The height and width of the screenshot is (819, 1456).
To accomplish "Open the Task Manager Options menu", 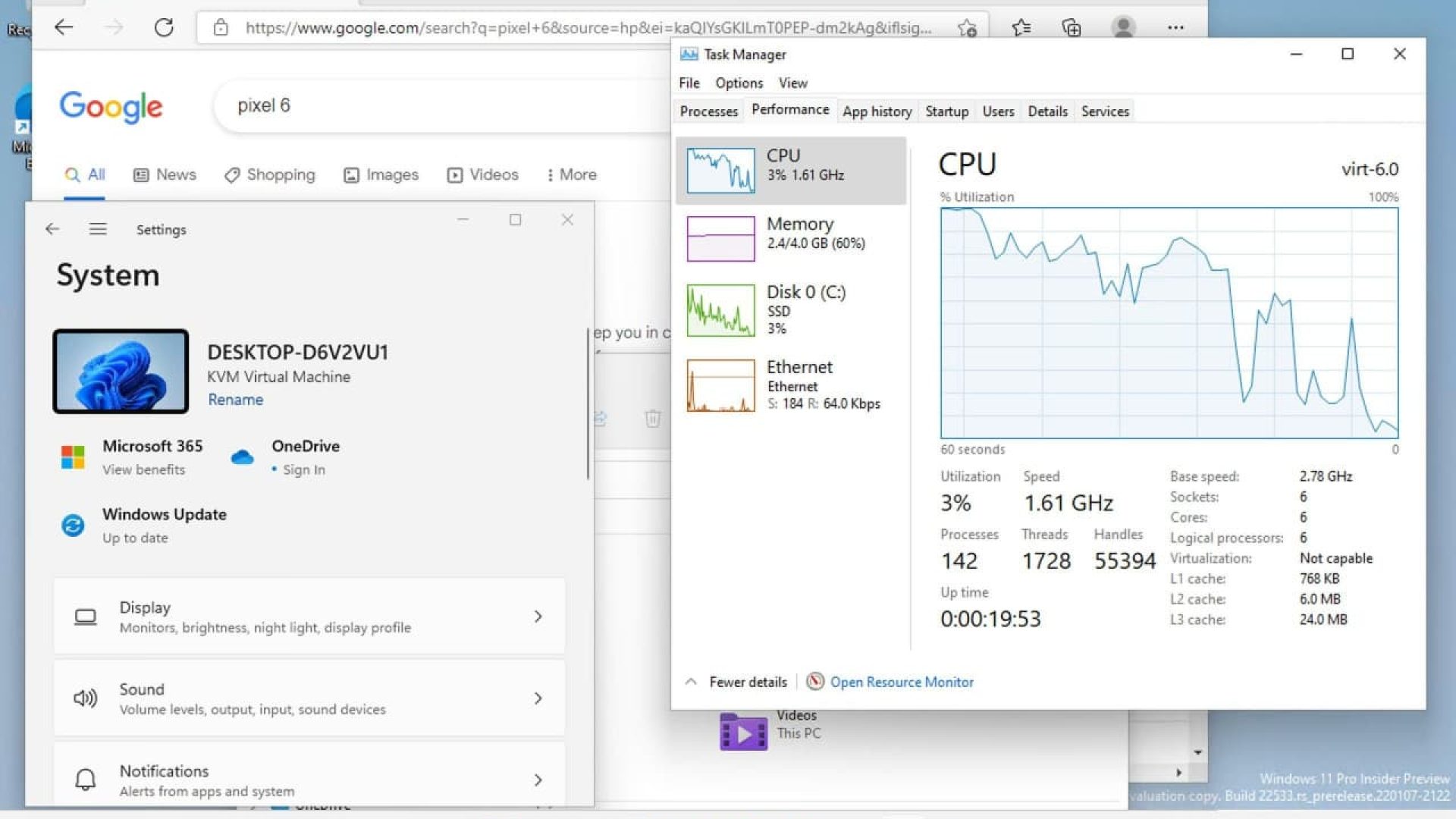I will [x=739, y=83].
